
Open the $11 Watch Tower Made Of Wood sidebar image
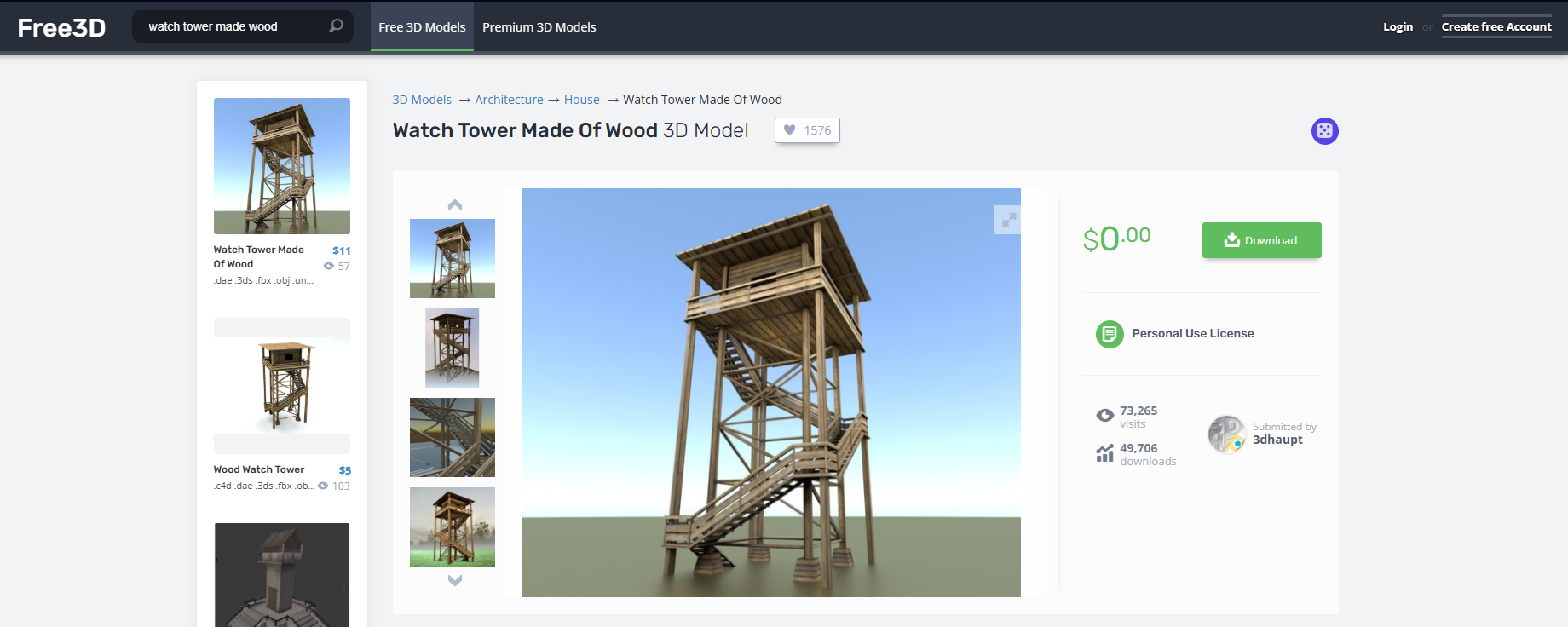[282, 166]
